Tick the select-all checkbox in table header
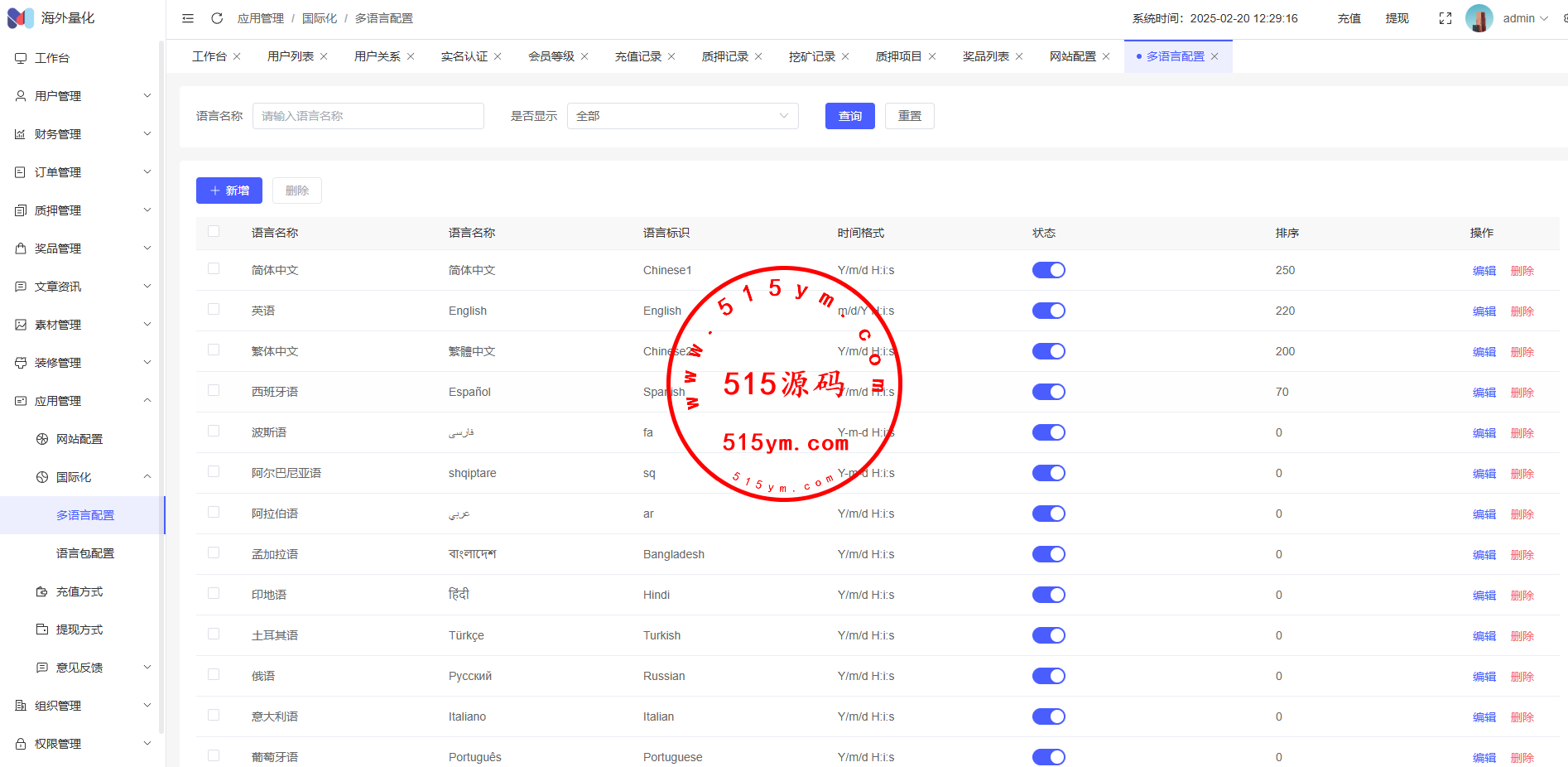This screenshot has width=1568, height=767. click(214, 231)
